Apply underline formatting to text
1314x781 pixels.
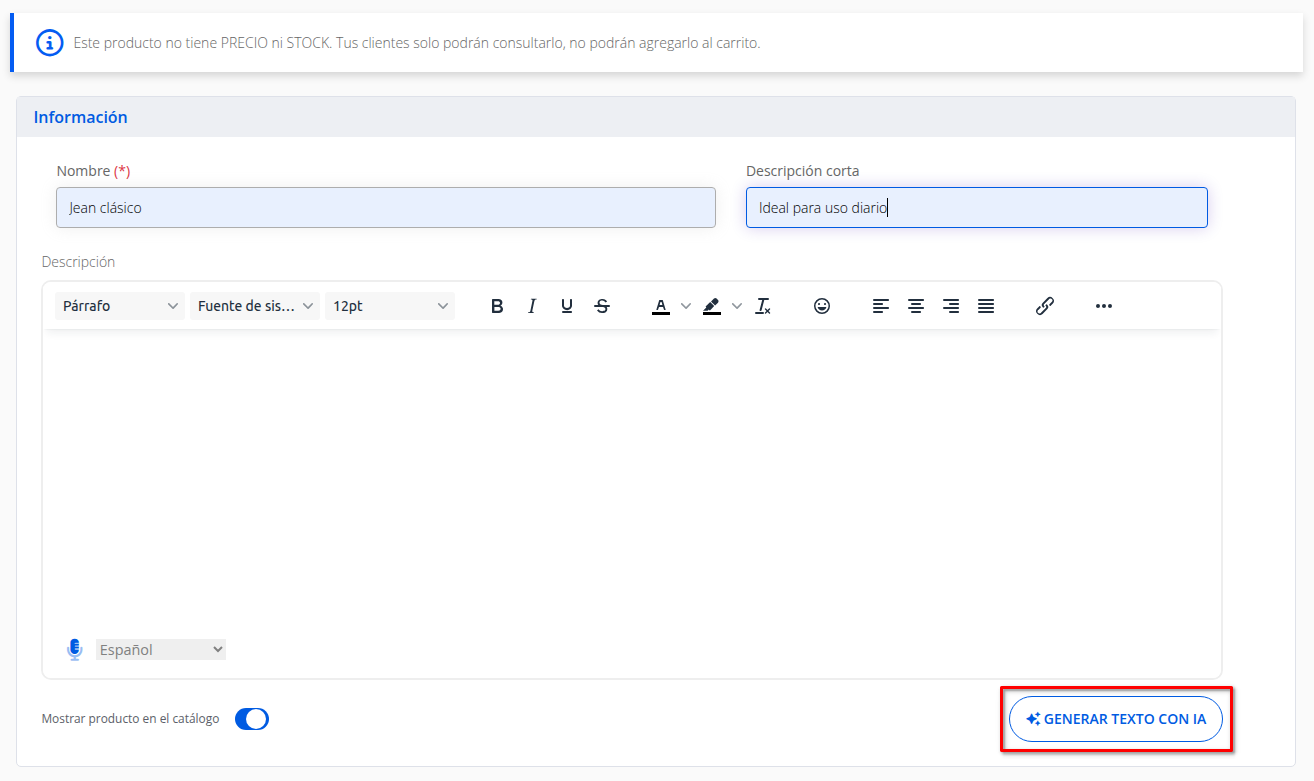point(567,306)
